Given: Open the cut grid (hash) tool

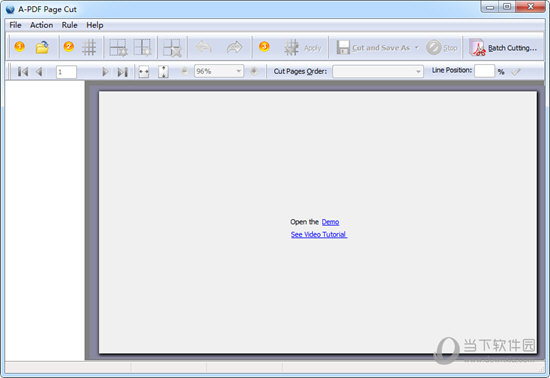Looking at the screenshot, I should click(x=89, y=47).
